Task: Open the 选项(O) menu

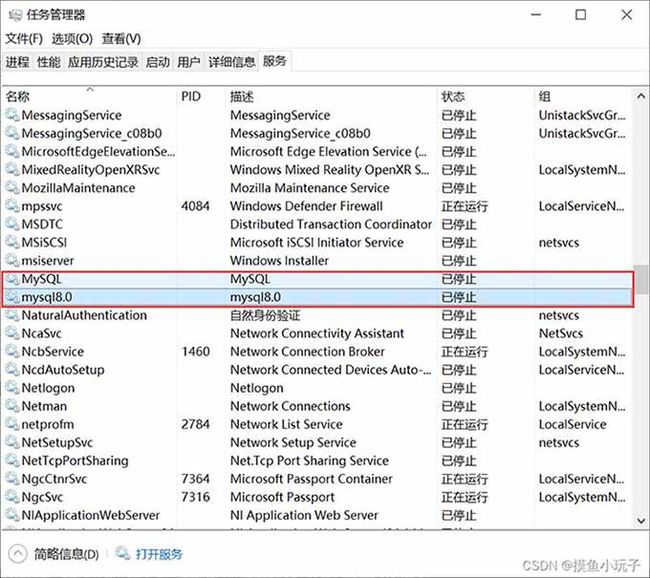Action: click(x=72, y=39)
